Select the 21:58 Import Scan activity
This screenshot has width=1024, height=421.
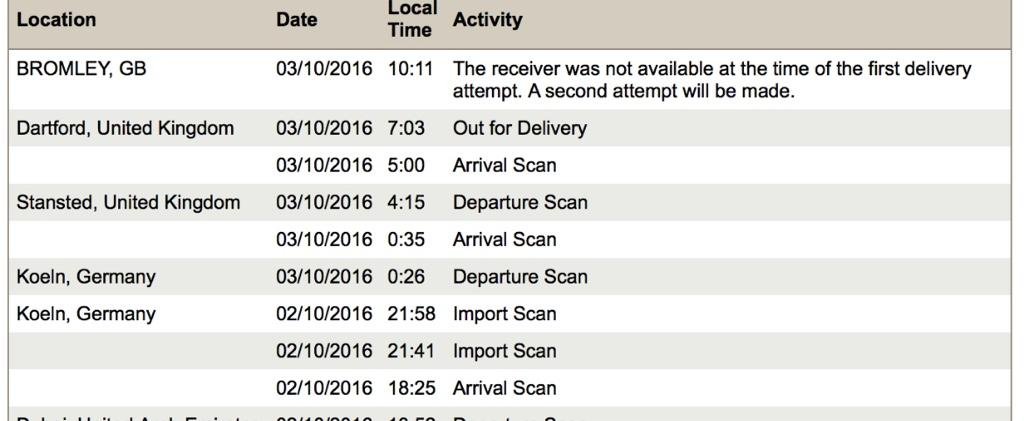(x=504, y=314)
